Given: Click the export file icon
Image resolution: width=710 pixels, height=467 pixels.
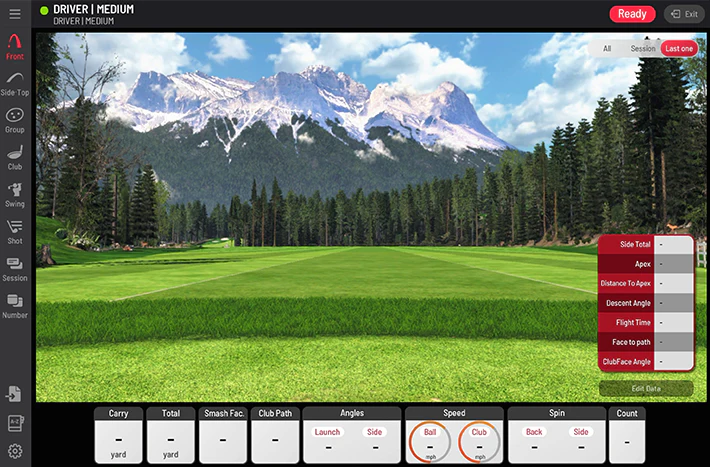Looking at the screenshot, I should tap(15, 394).
